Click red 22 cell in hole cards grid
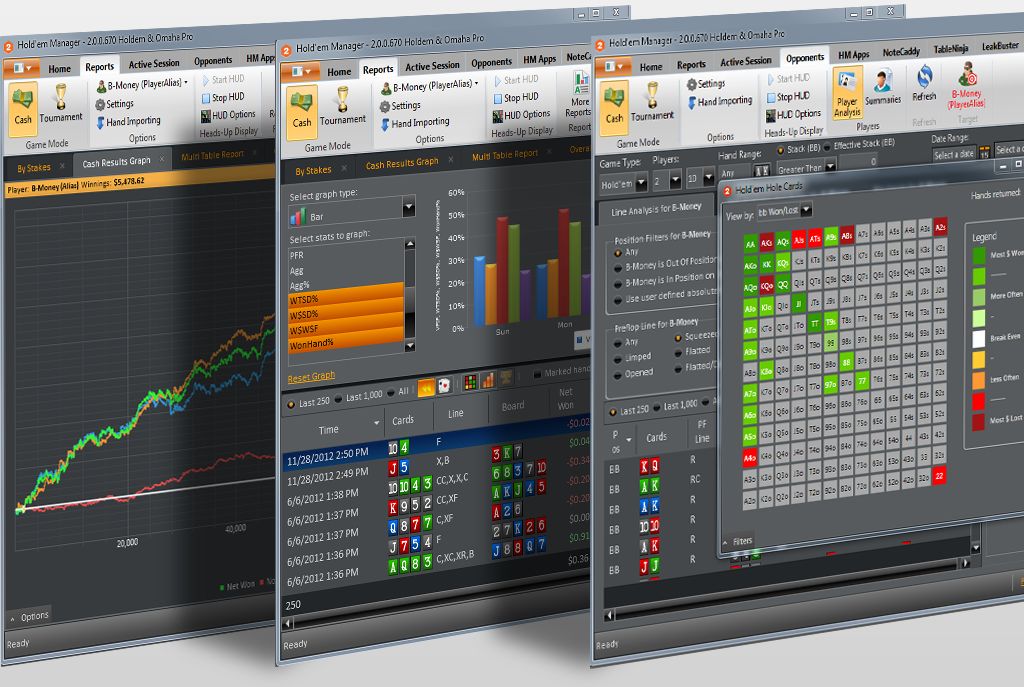Image resolution: width=1024 pixels, height=687 pixels. [938, 476]
